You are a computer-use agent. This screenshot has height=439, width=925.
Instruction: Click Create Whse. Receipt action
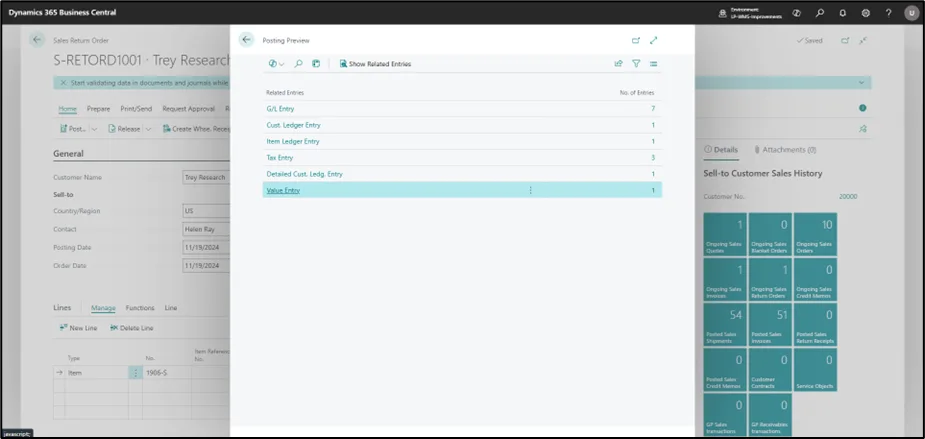[x=196, y=129]
